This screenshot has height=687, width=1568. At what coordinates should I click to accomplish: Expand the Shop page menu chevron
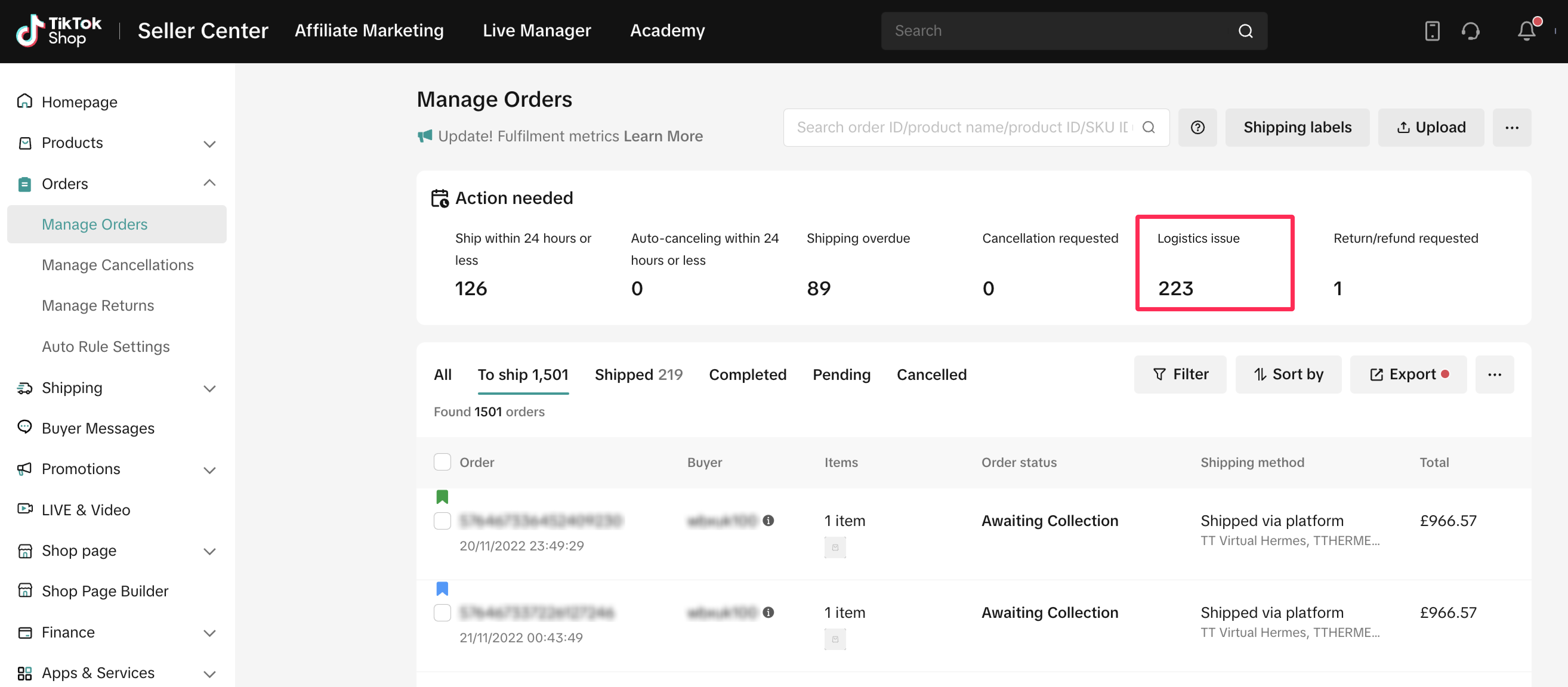209,552
